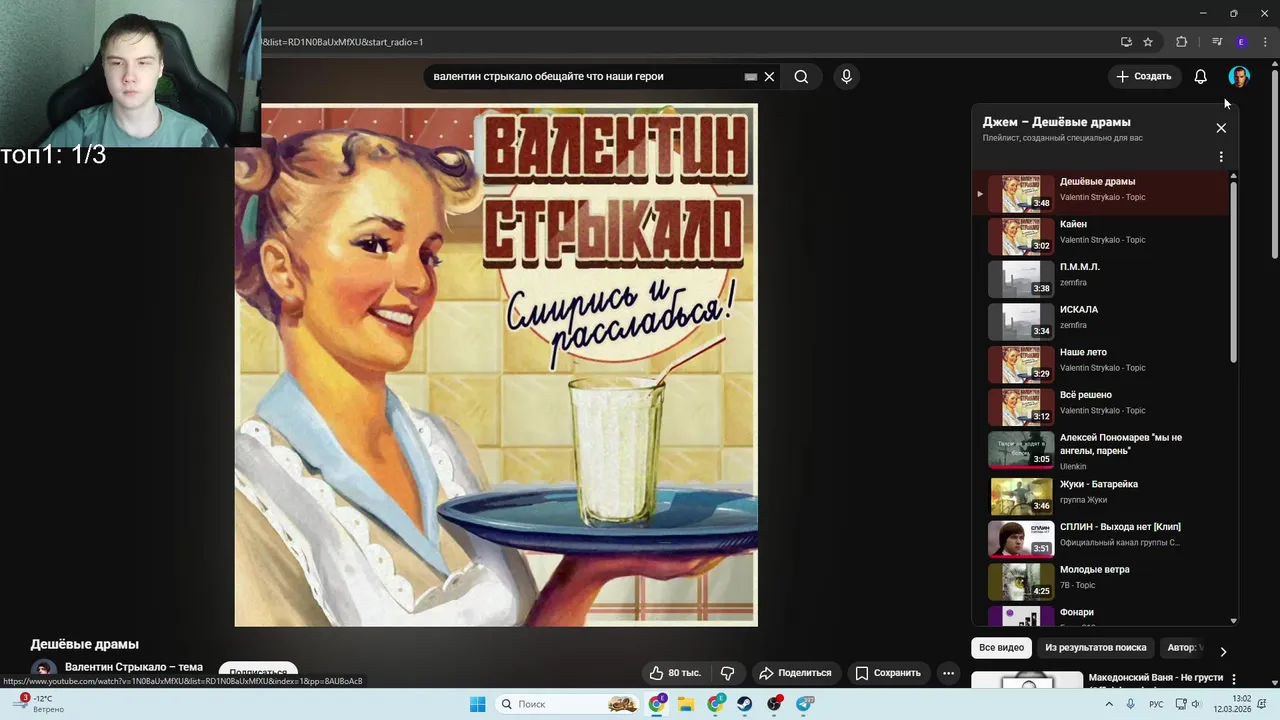This screenshot has height=720, width=1280.
Task: Open more actions next to Сохранить
Action: (x=948, y=673)
